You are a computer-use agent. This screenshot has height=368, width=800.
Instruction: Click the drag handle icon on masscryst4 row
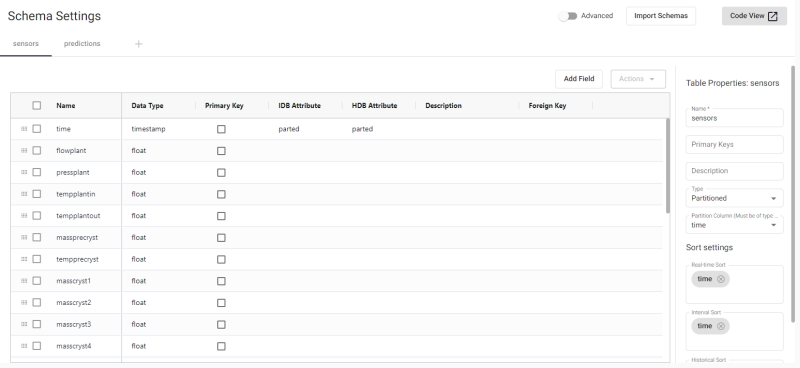(x=24, y=346)
